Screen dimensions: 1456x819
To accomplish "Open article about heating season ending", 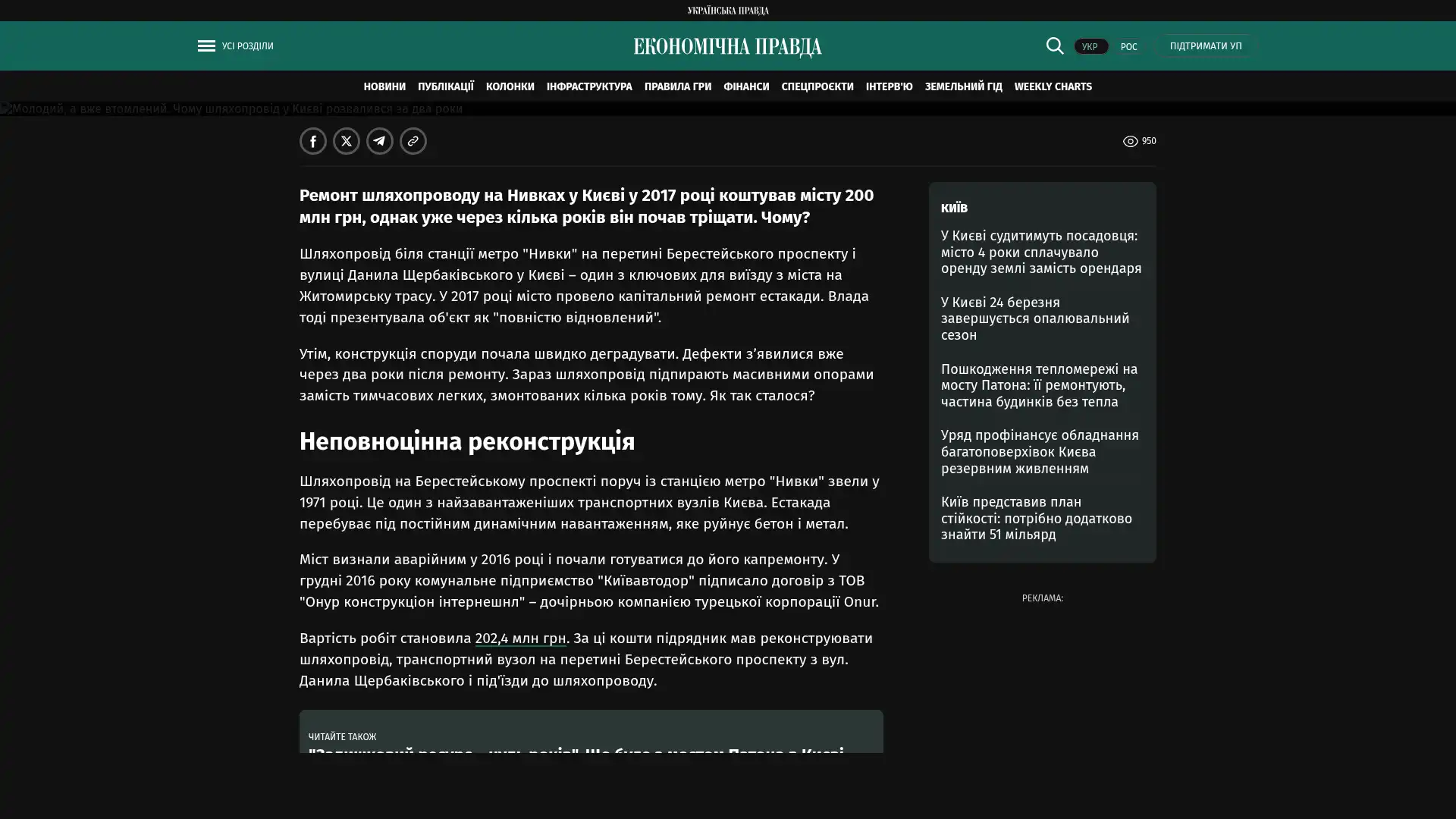I will [x=1034, y=318].
